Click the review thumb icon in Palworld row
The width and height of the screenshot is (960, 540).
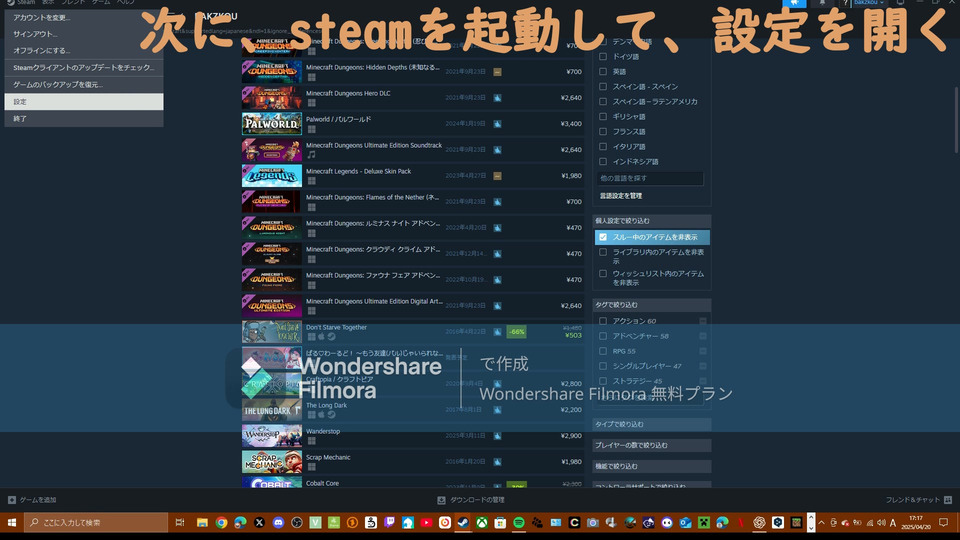[x=497, y=124]
